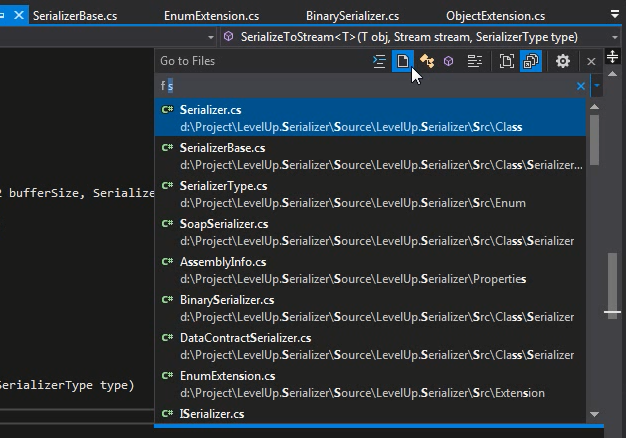Toggle the Types filter icon
The width and height of the screenshot is (626, 438).
pyautogui.click(x=427, y=61)
